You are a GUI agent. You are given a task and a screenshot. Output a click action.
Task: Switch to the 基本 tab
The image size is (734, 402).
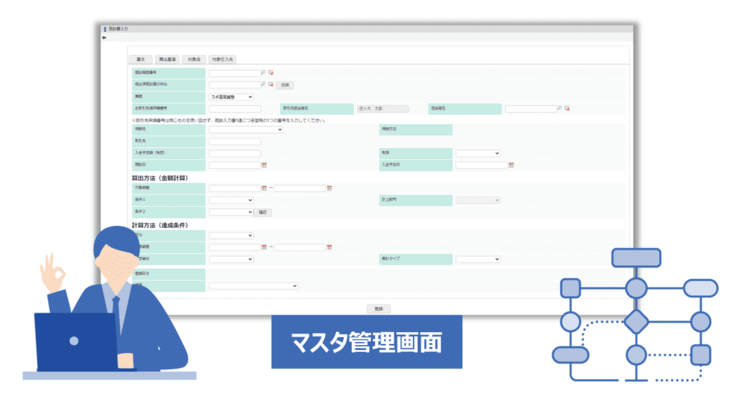(x=140, y=60)
